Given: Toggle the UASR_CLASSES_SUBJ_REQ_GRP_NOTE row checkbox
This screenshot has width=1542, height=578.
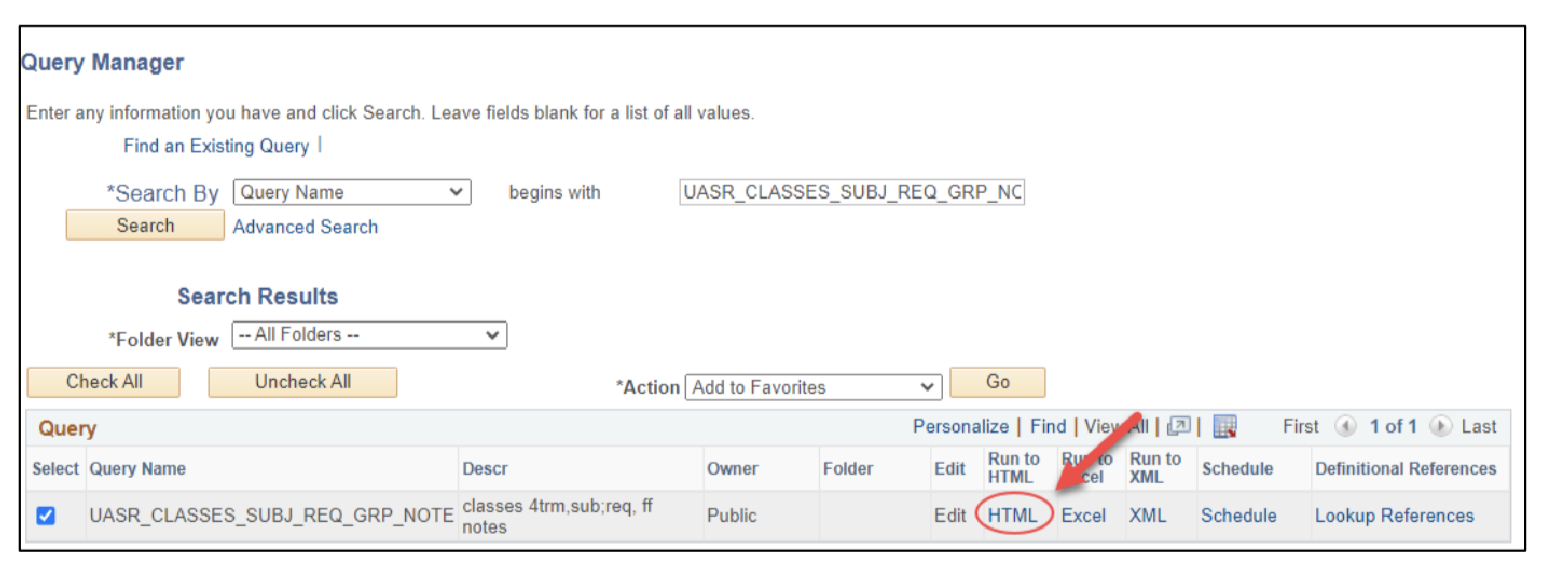Looking at the screenshot, I should 46,516.
